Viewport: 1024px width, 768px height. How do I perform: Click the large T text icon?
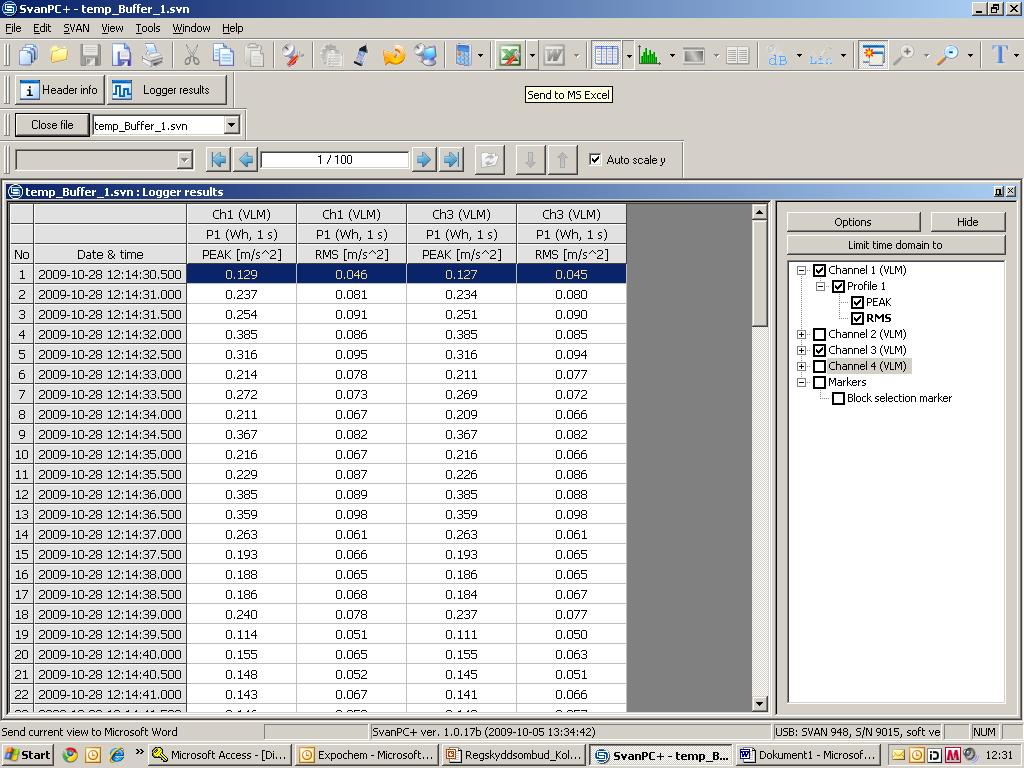click(999, 54)
